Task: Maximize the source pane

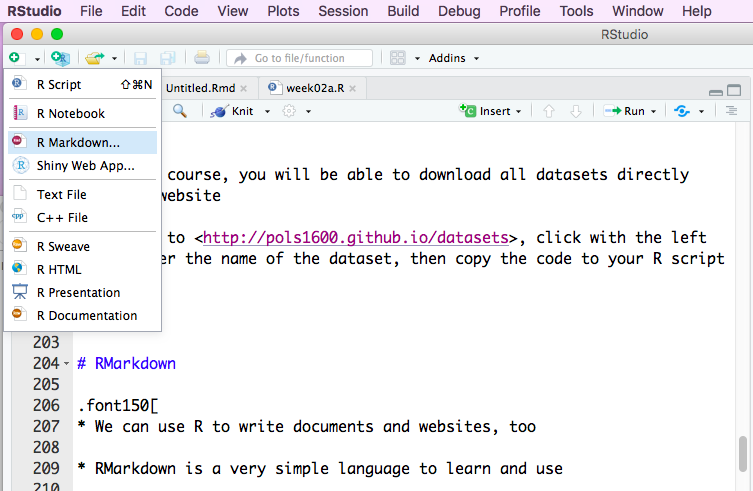Action: tap(734, 90)
